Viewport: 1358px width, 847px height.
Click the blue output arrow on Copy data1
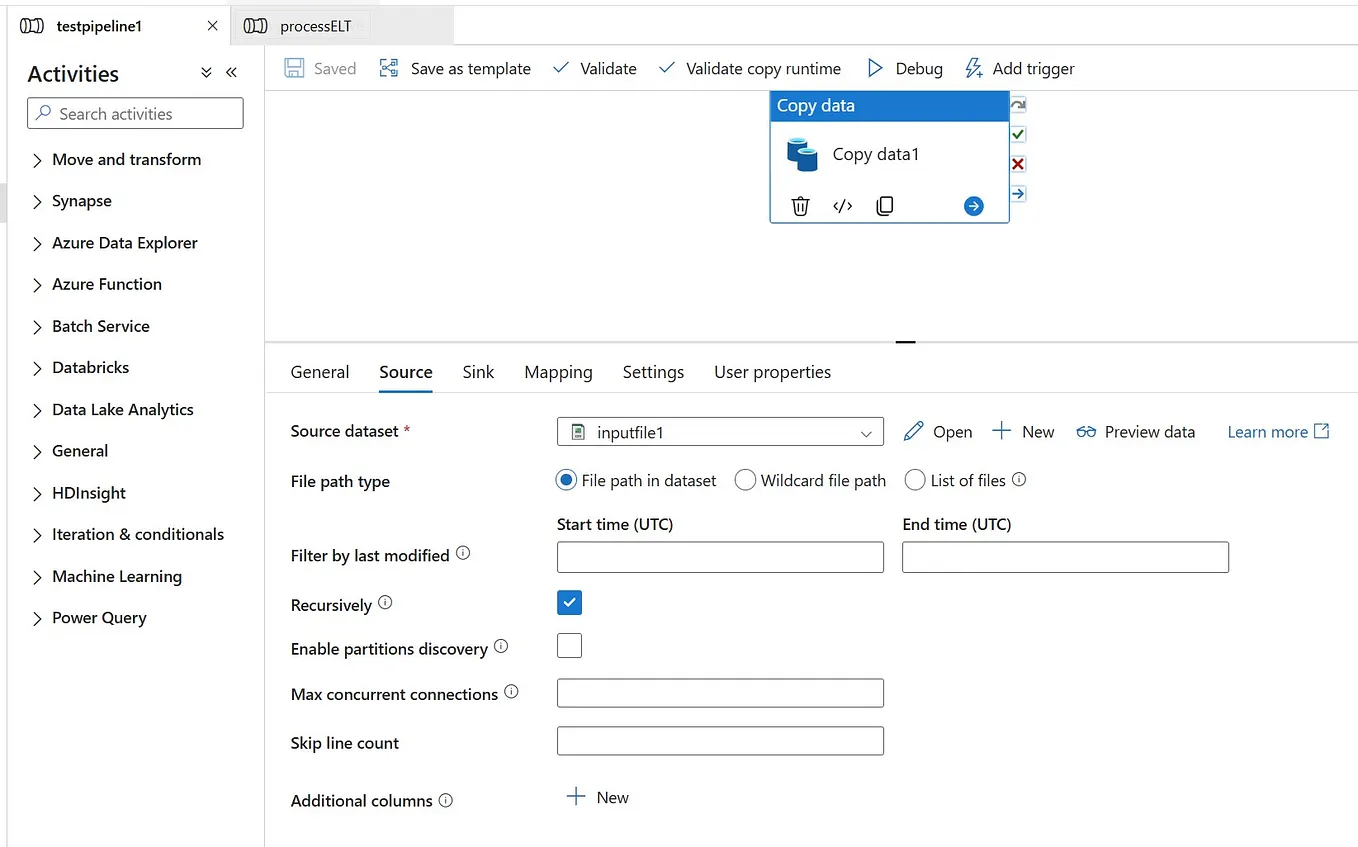[972, 205]
